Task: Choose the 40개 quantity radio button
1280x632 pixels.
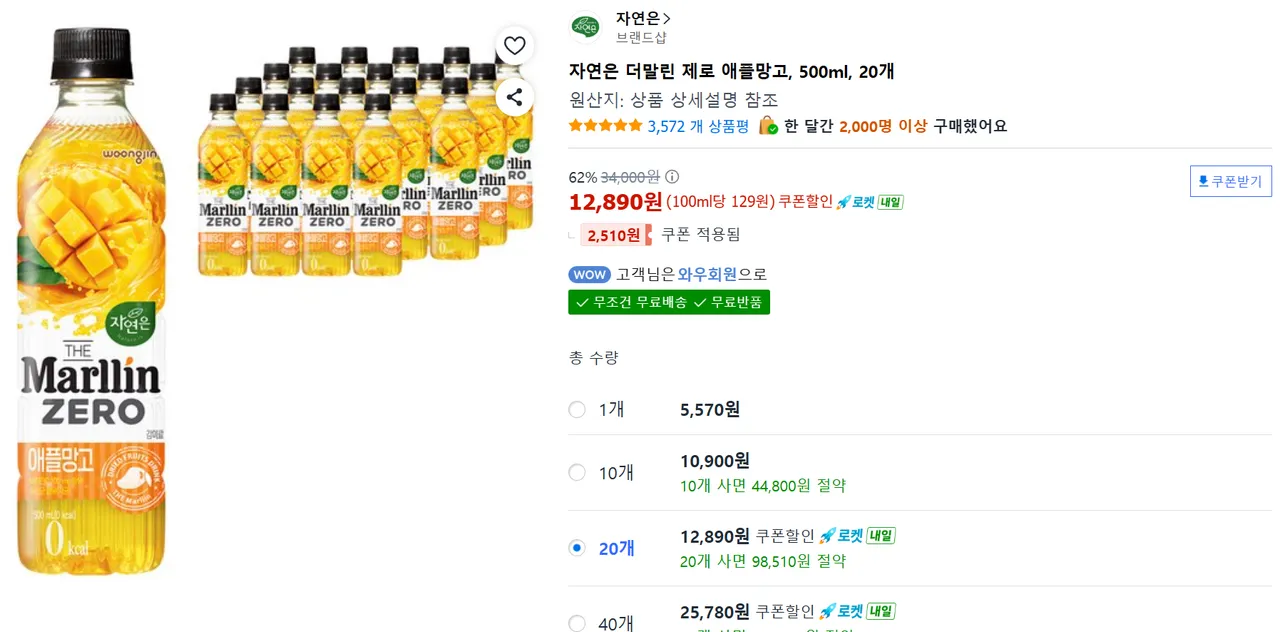Action: click(577, 623)
